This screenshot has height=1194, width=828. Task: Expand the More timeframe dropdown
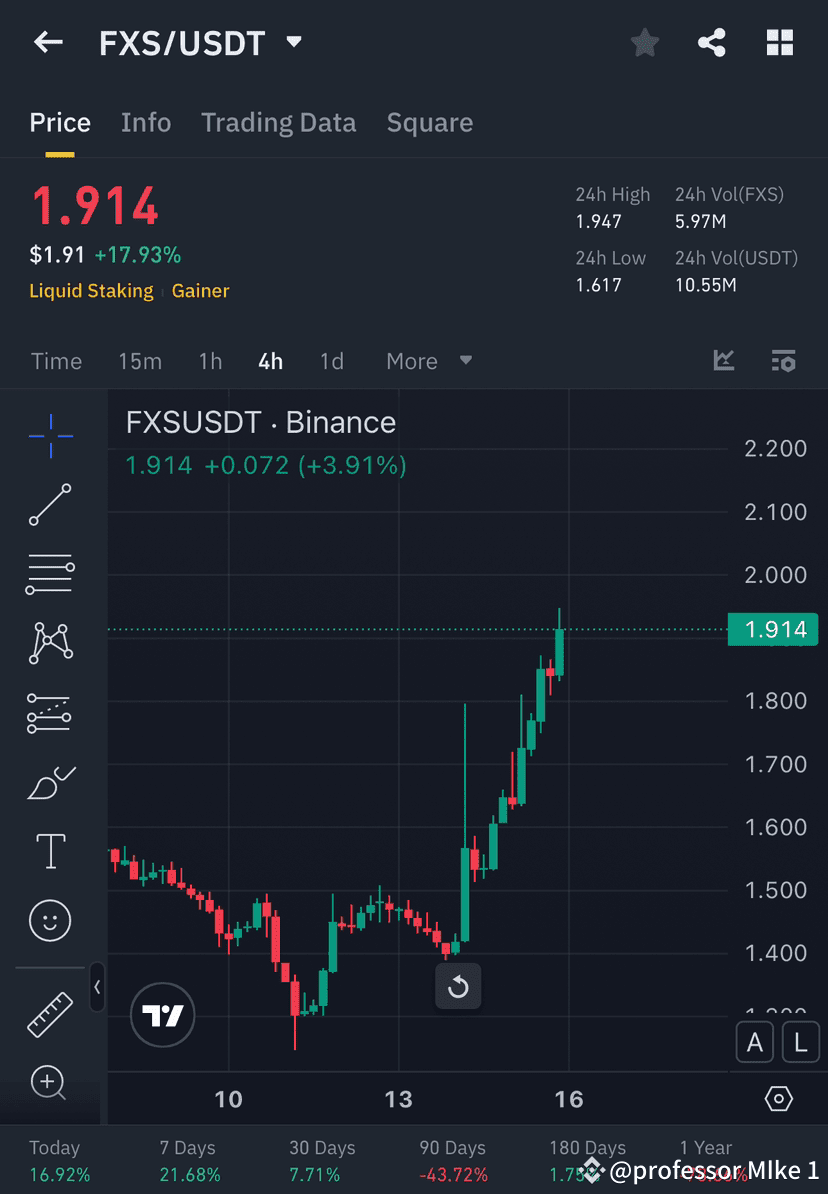pyautogui.click(x=428, y=361)
